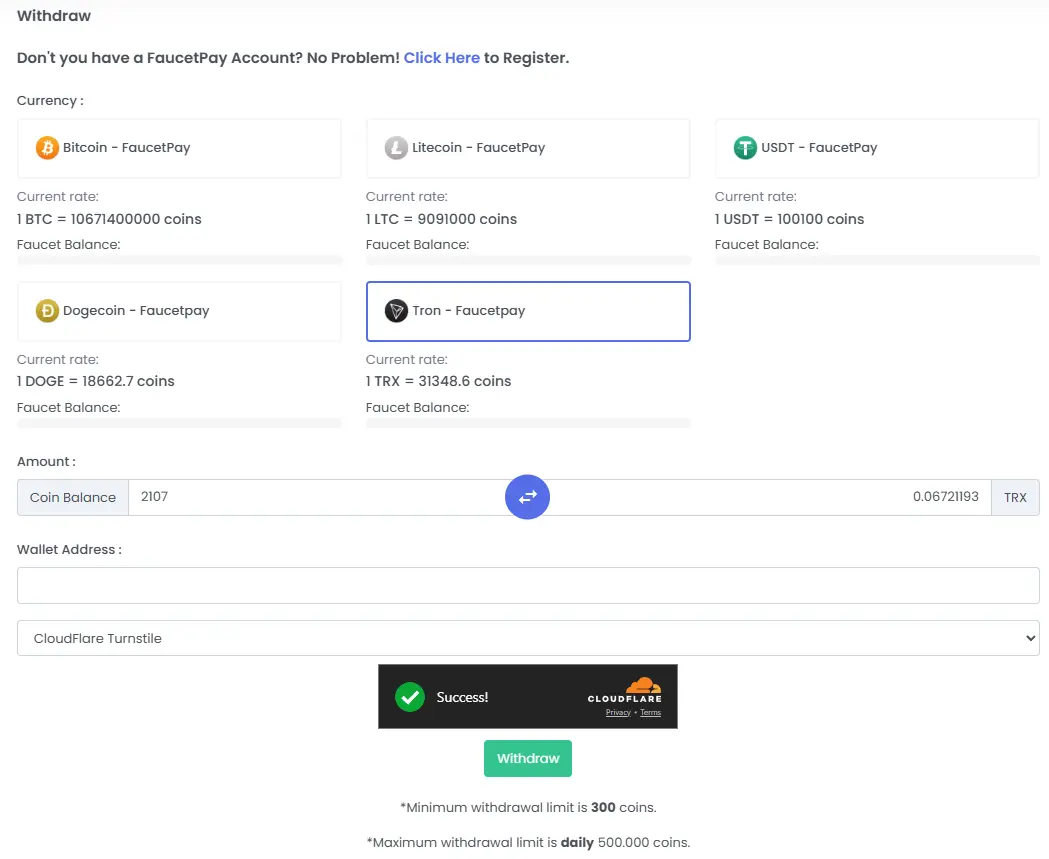Select the Litecoin currency icon
1049x859 pixels.
(395, 147)
